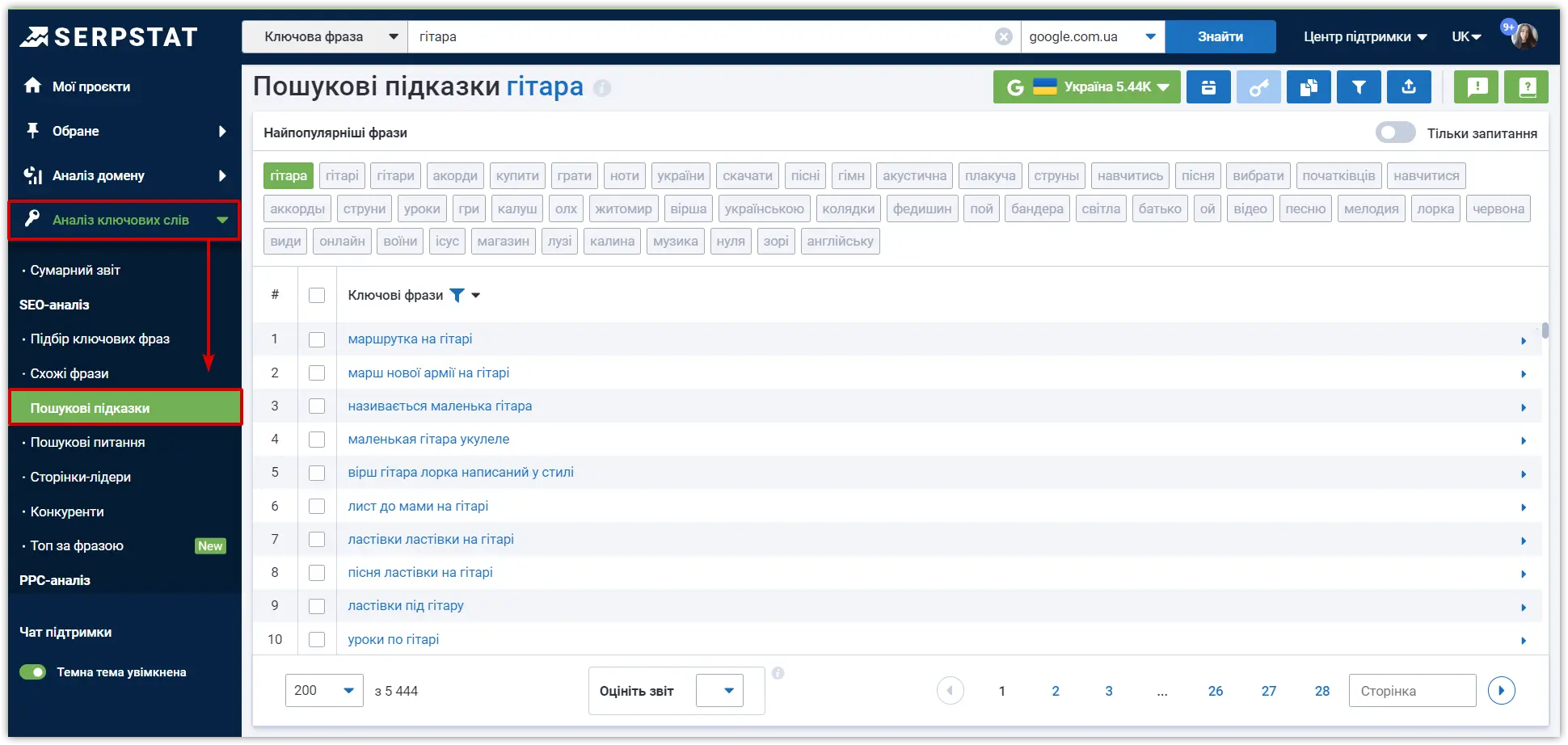Open the google.com.ua search engine dropdown
The height and width of the screenshot is (745, 1568).
click(x=1093, y=36)
